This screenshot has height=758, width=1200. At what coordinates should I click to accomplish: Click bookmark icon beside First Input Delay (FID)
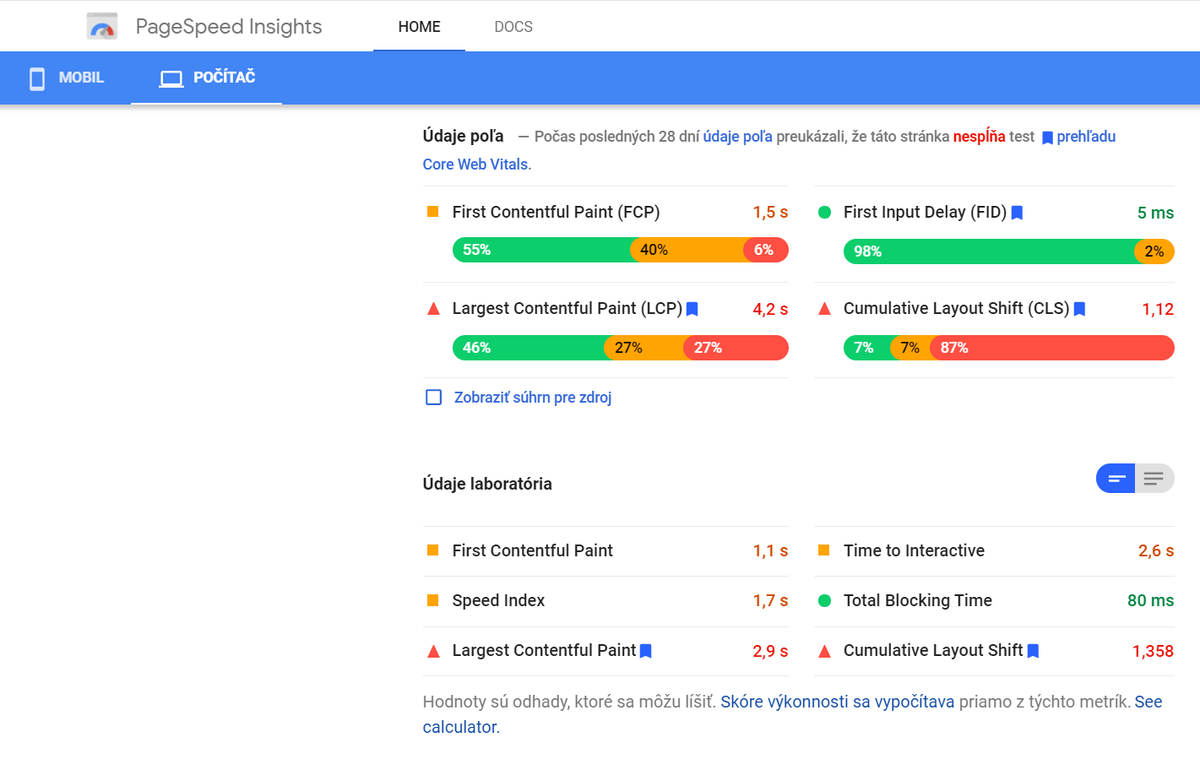1017,212
